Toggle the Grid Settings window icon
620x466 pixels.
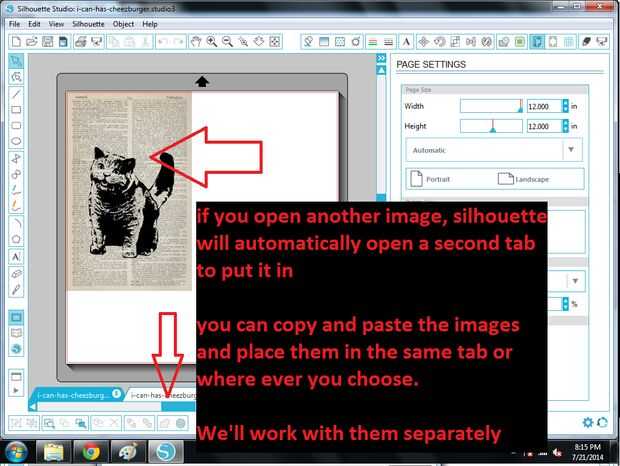569,42
